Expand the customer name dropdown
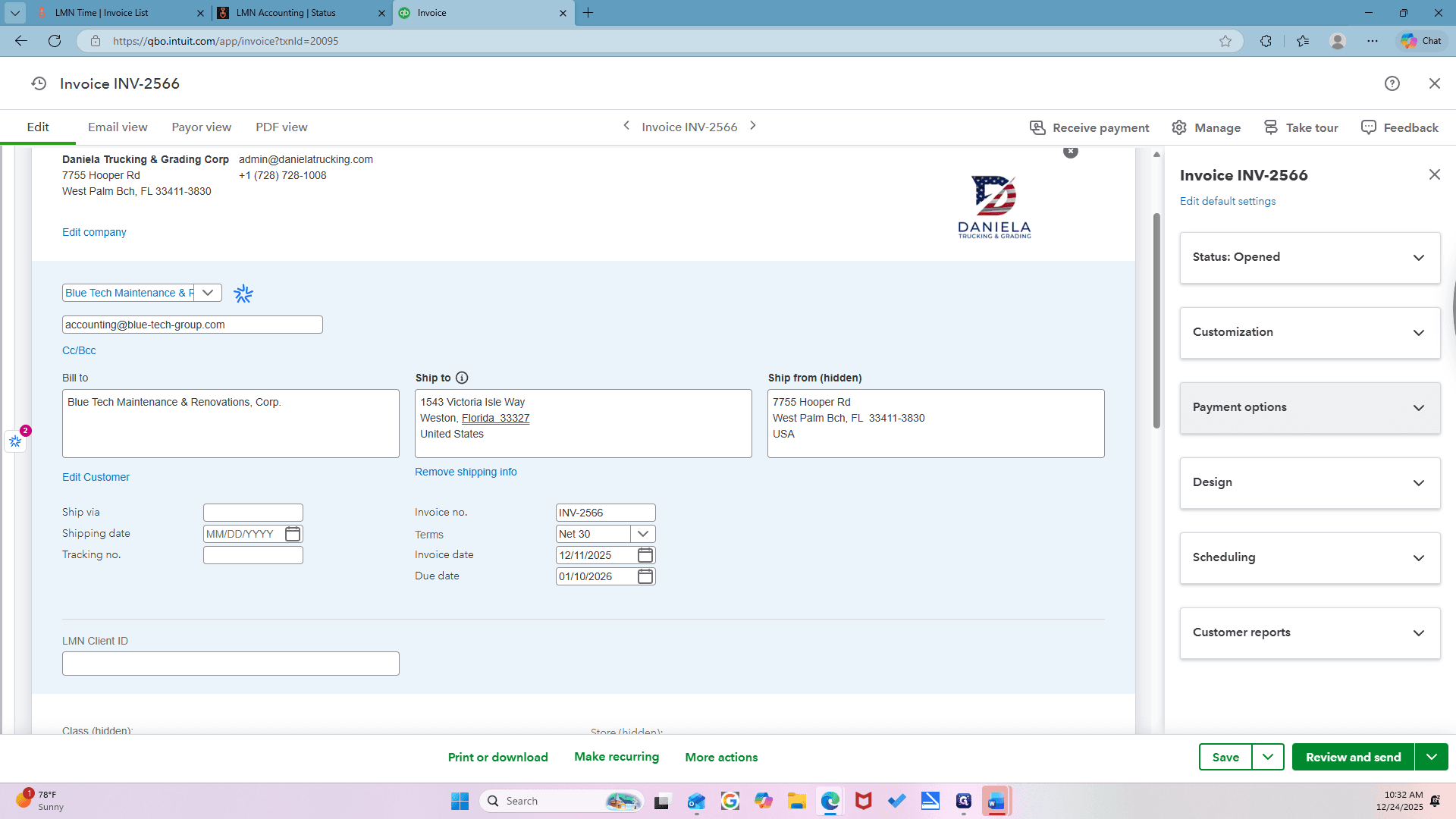This screenshot has width=1456, height=819. (x=208, y=293)
